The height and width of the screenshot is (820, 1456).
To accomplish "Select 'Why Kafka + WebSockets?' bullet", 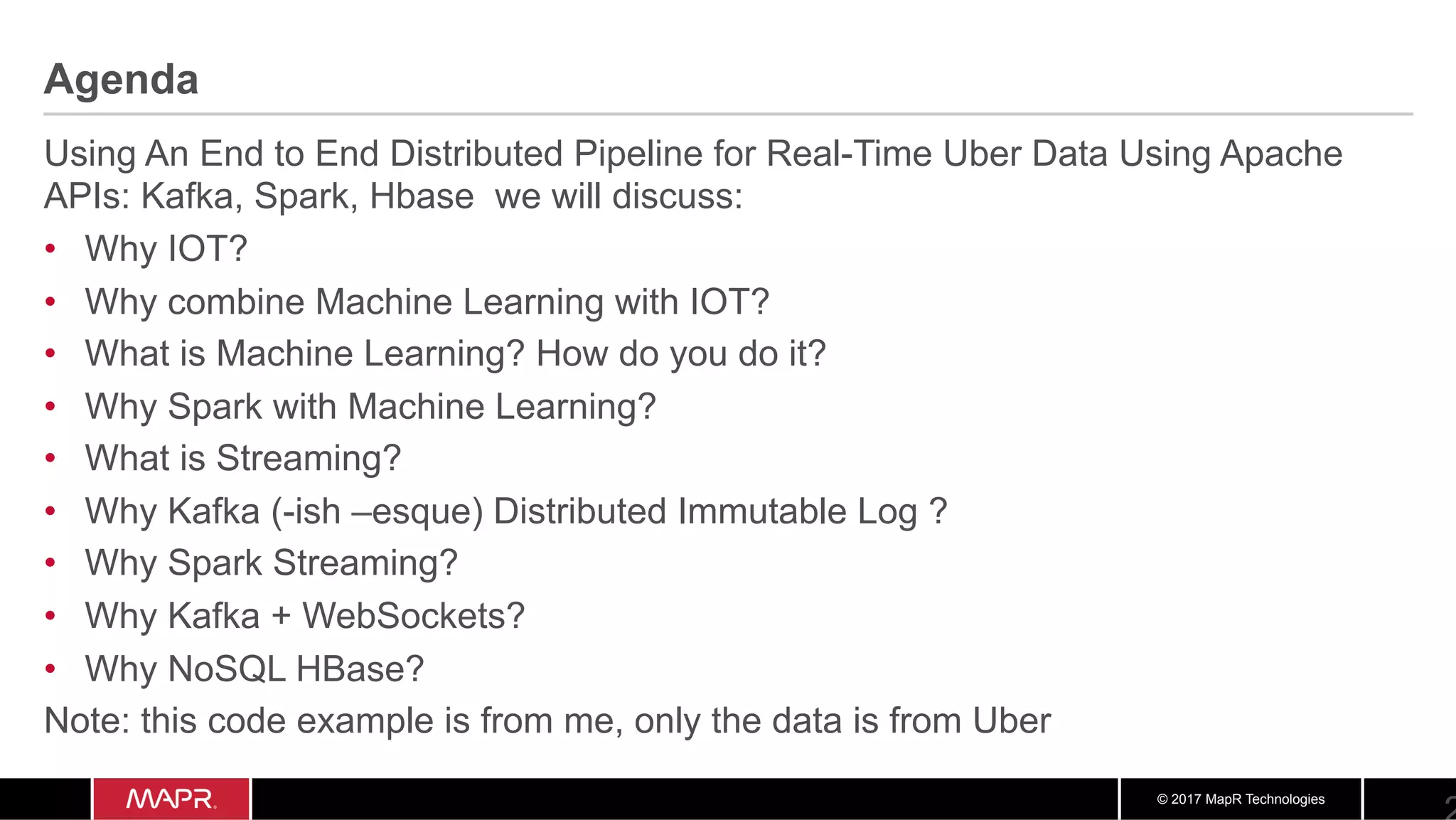I will point(305,616).
